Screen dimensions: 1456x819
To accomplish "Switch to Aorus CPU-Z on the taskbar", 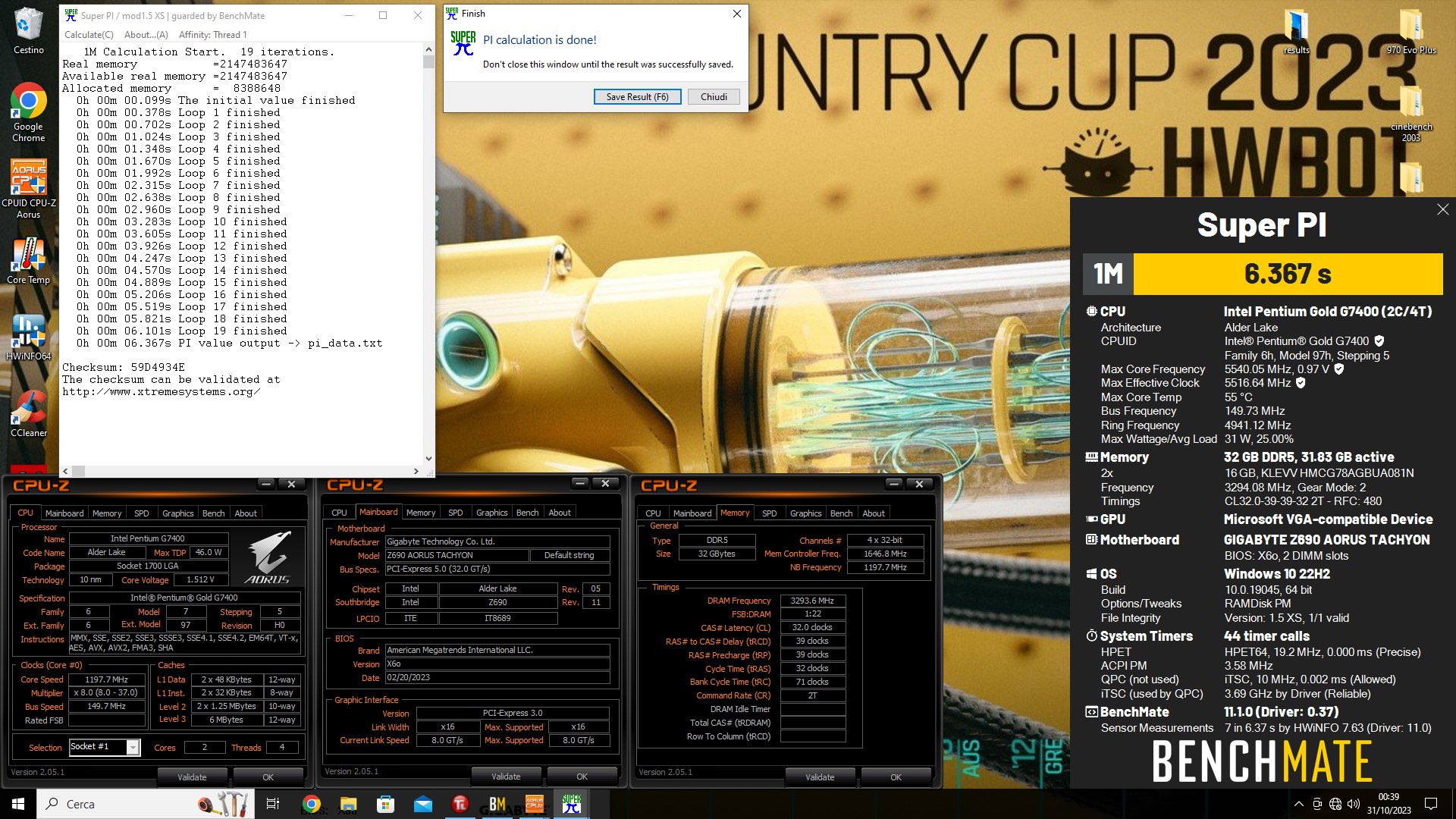I will (x=535, y=804).
